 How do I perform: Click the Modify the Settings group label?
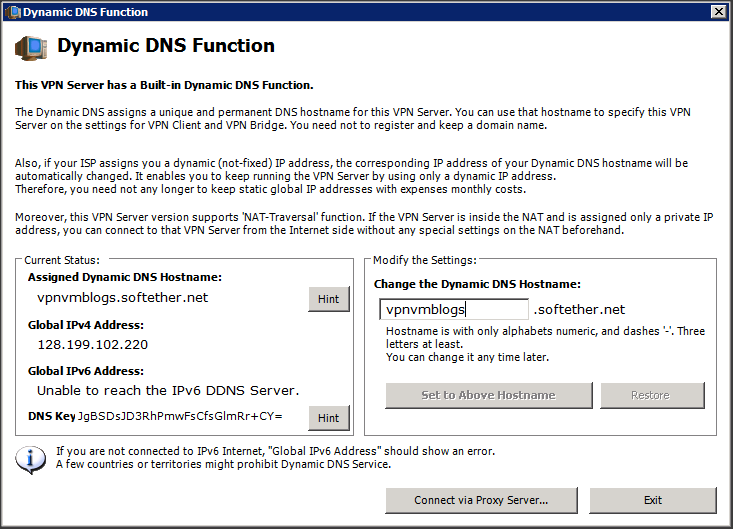418,260
